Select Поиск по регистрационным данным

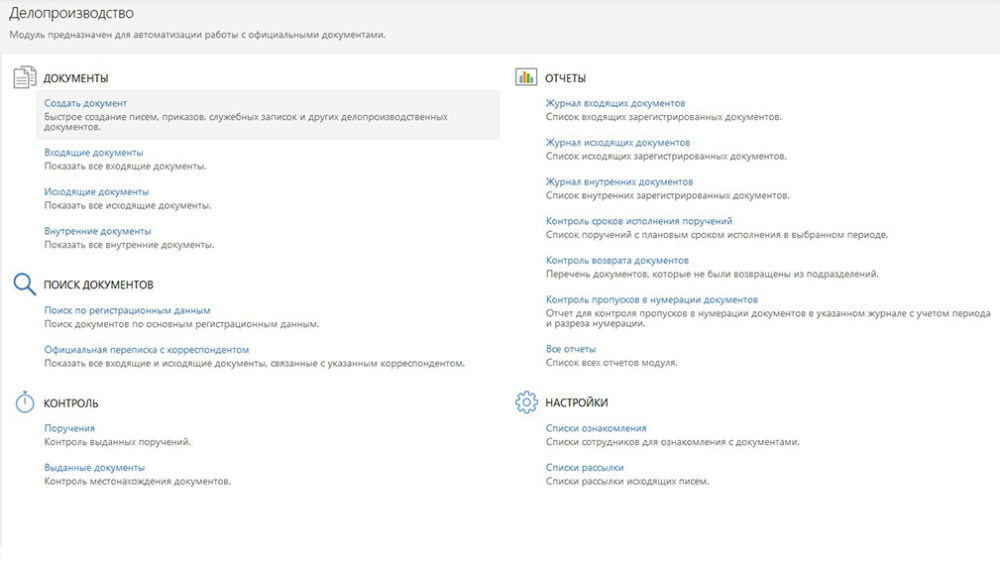[127, 310]
